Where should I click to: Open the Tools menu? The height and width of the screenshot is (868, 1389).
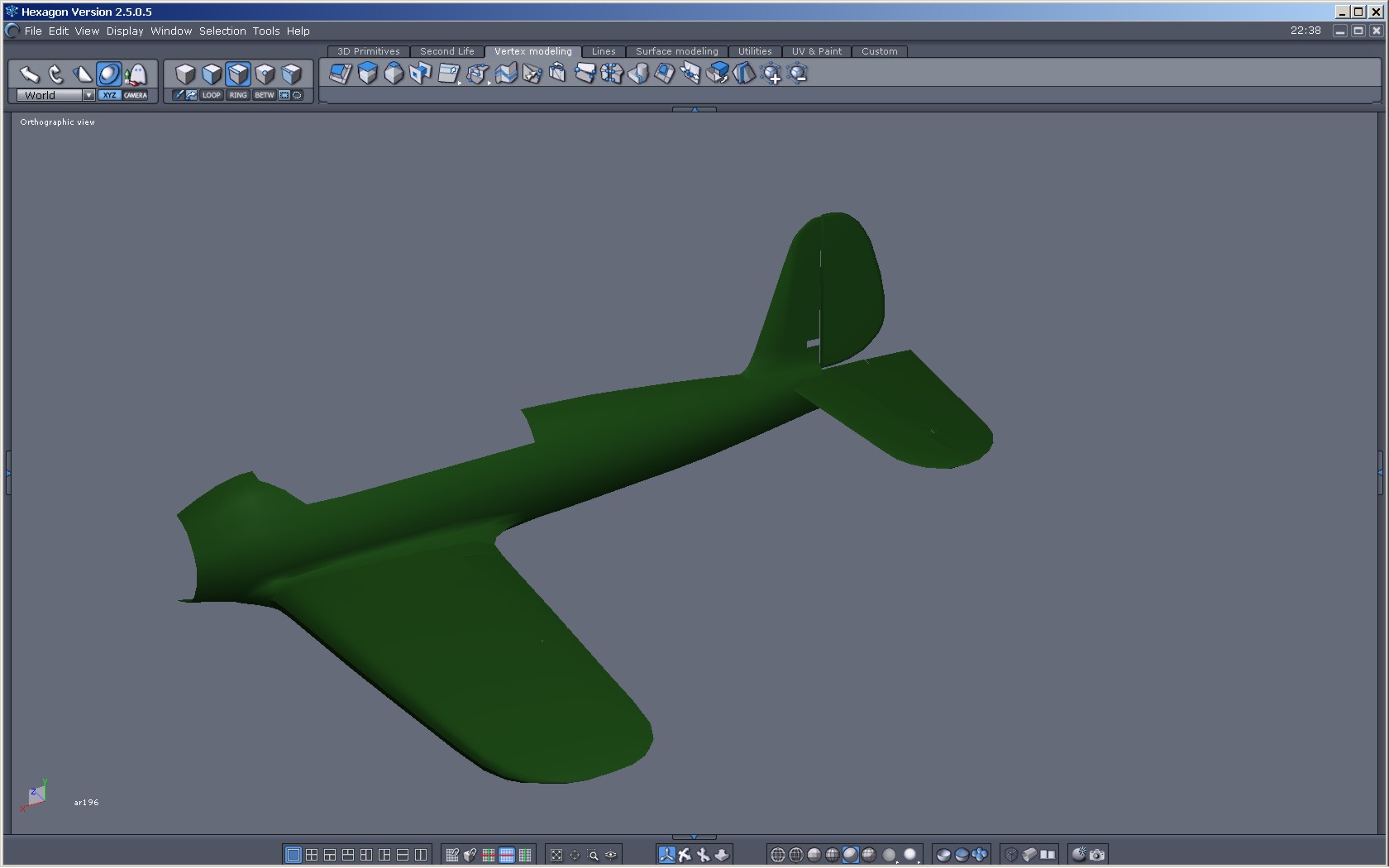point(266,31)
